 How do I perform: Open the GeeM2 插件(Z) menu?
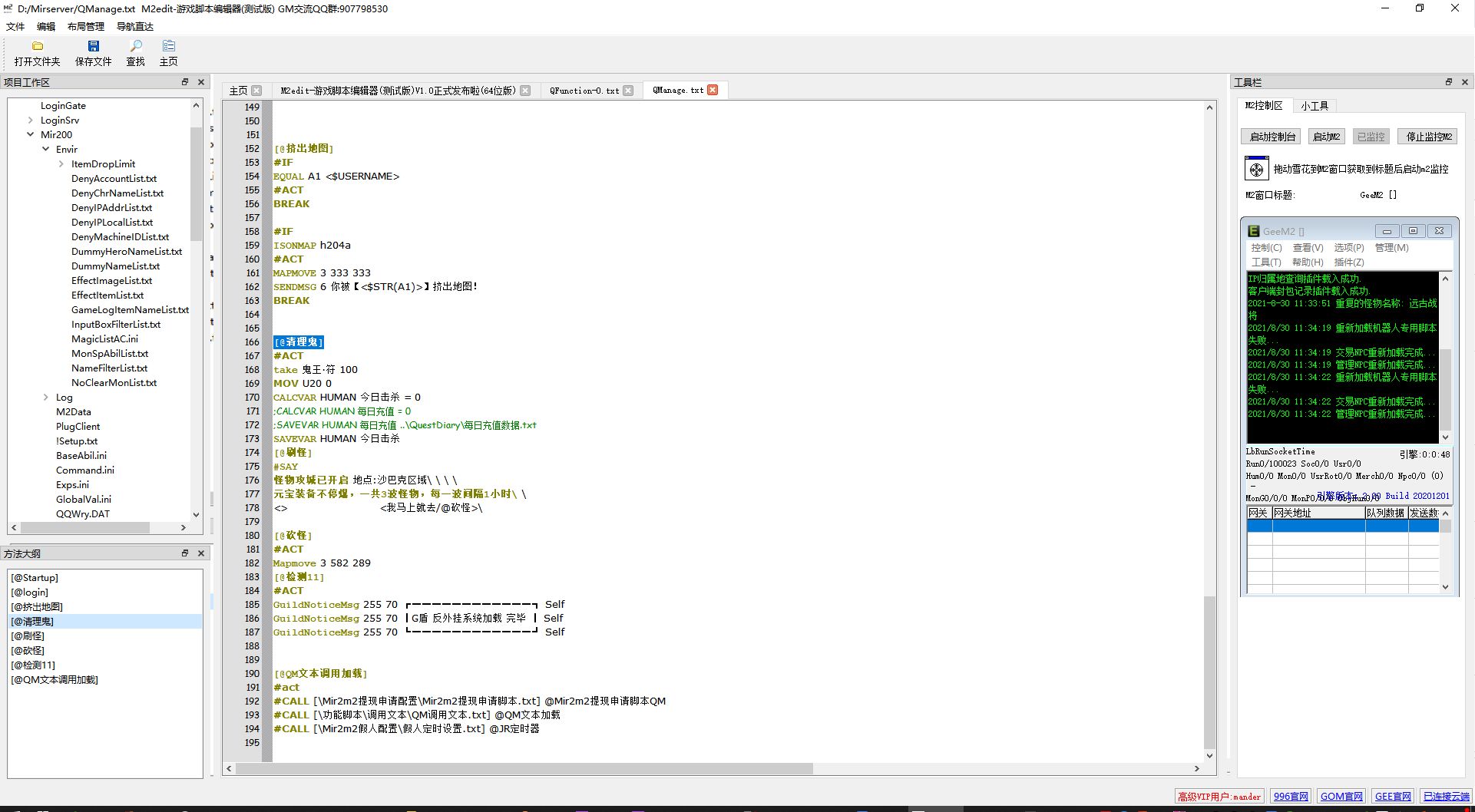point(1349,262)
